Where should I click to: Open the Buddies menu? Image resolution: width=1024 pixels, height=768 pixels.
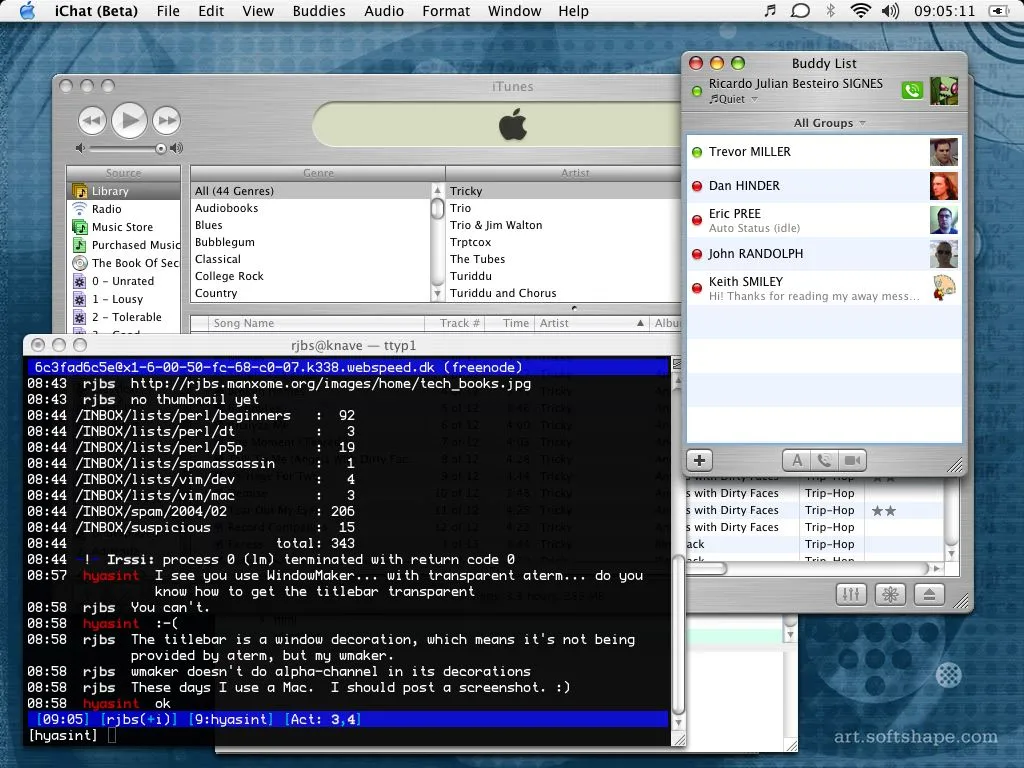coord(319,11)
